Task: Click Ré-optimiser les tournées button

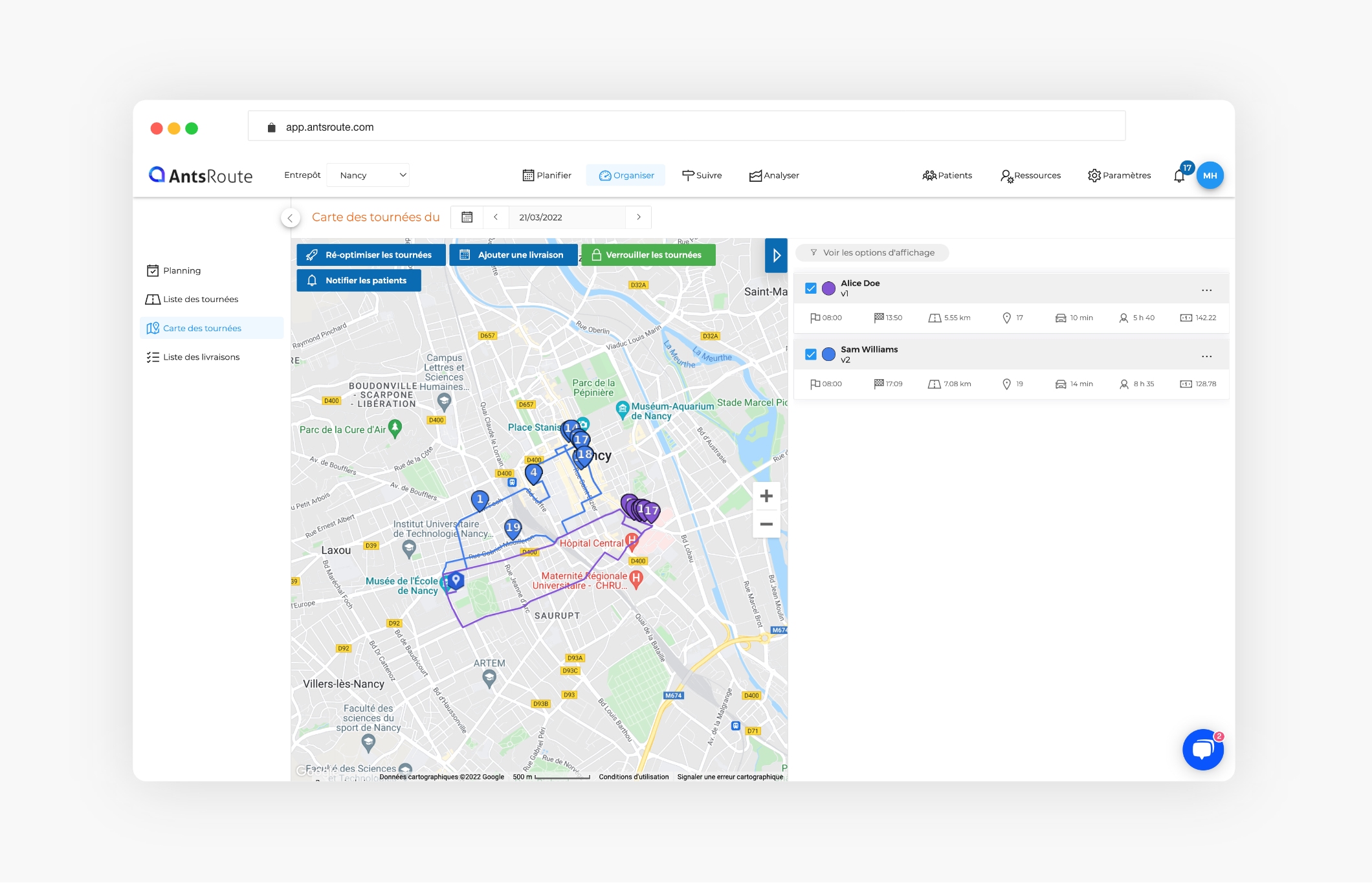Action: tap(371, 255)
